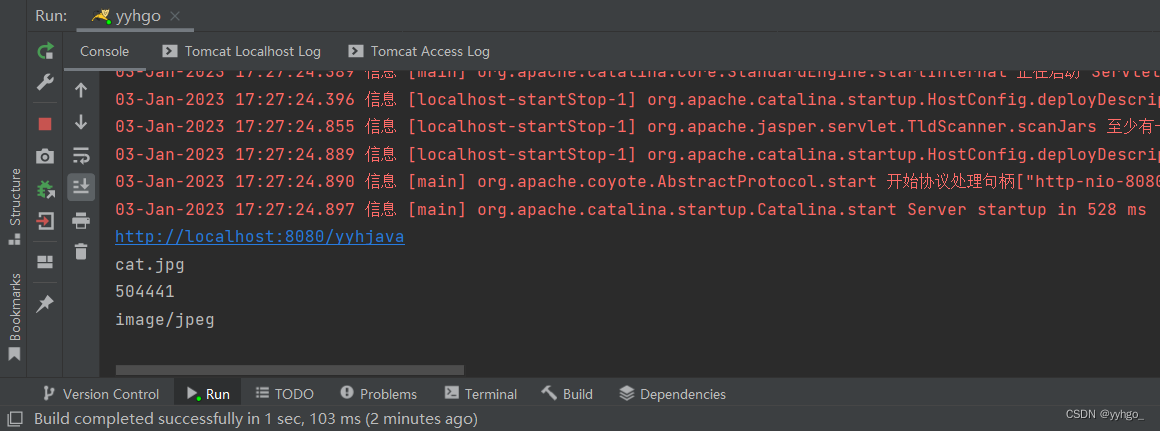Open the http://localhost:8080/yyhjava link
Screen dimensions: 1160x431
coord(260,237)
